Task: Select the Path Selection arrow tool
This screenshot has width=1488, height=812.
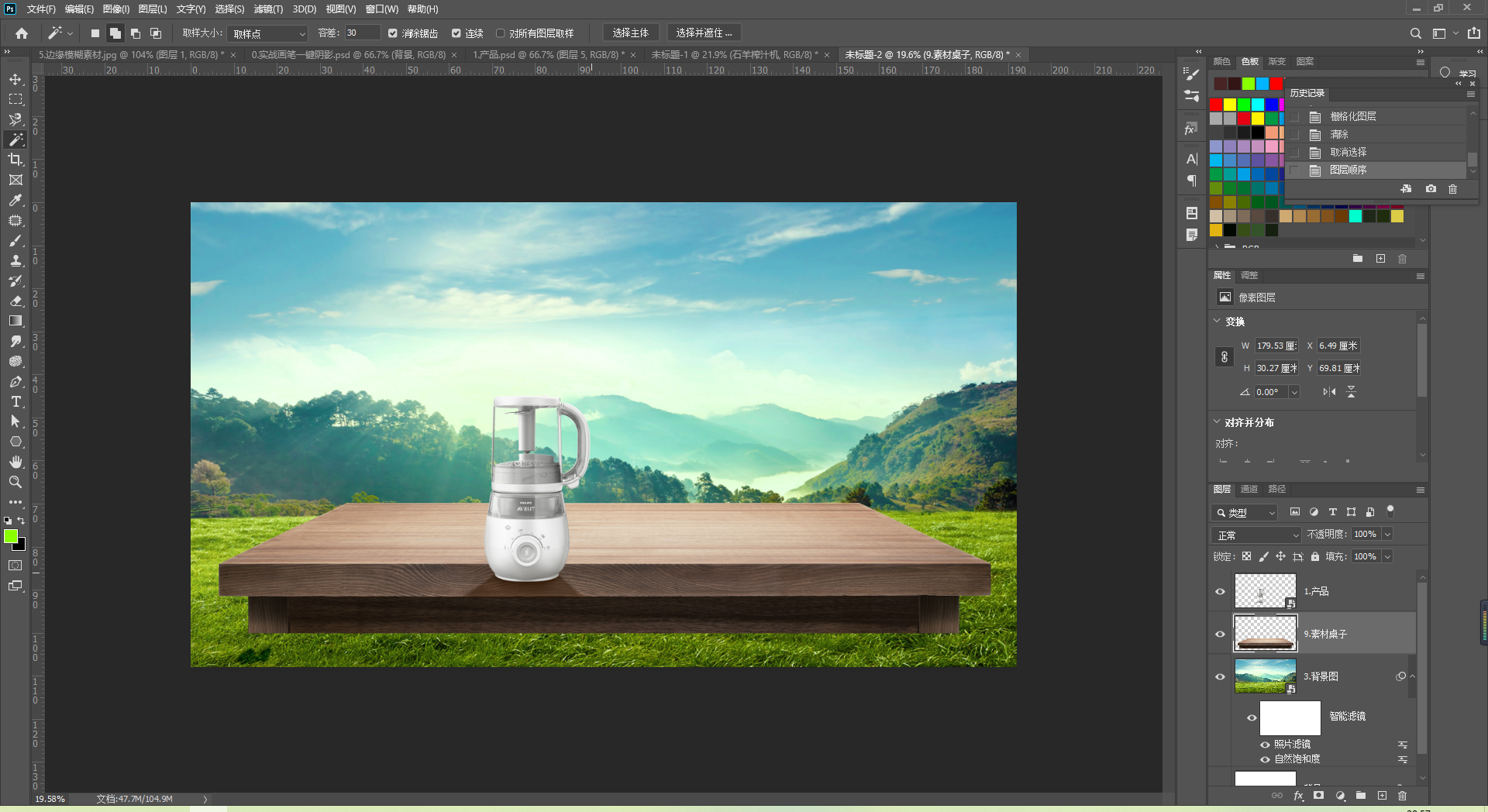Action: click(x=15, y=421)
